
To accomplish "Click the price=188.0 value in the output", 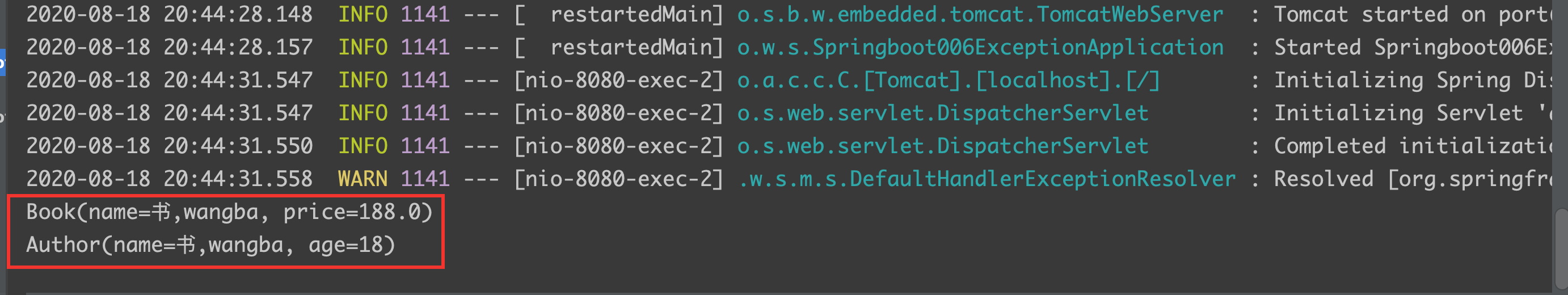I will (x=357, y=212).
